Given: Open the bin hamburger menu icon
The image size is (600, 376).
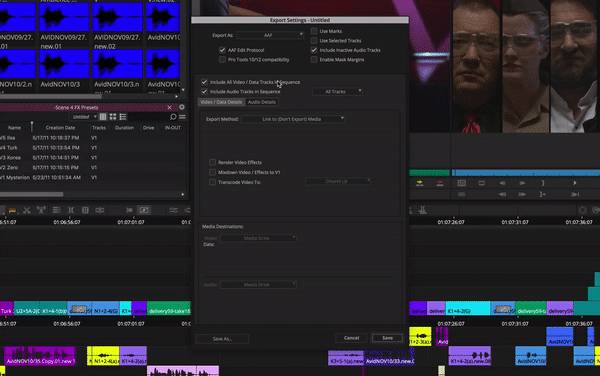Looking at the screenshot, I should tap(183, 117).
